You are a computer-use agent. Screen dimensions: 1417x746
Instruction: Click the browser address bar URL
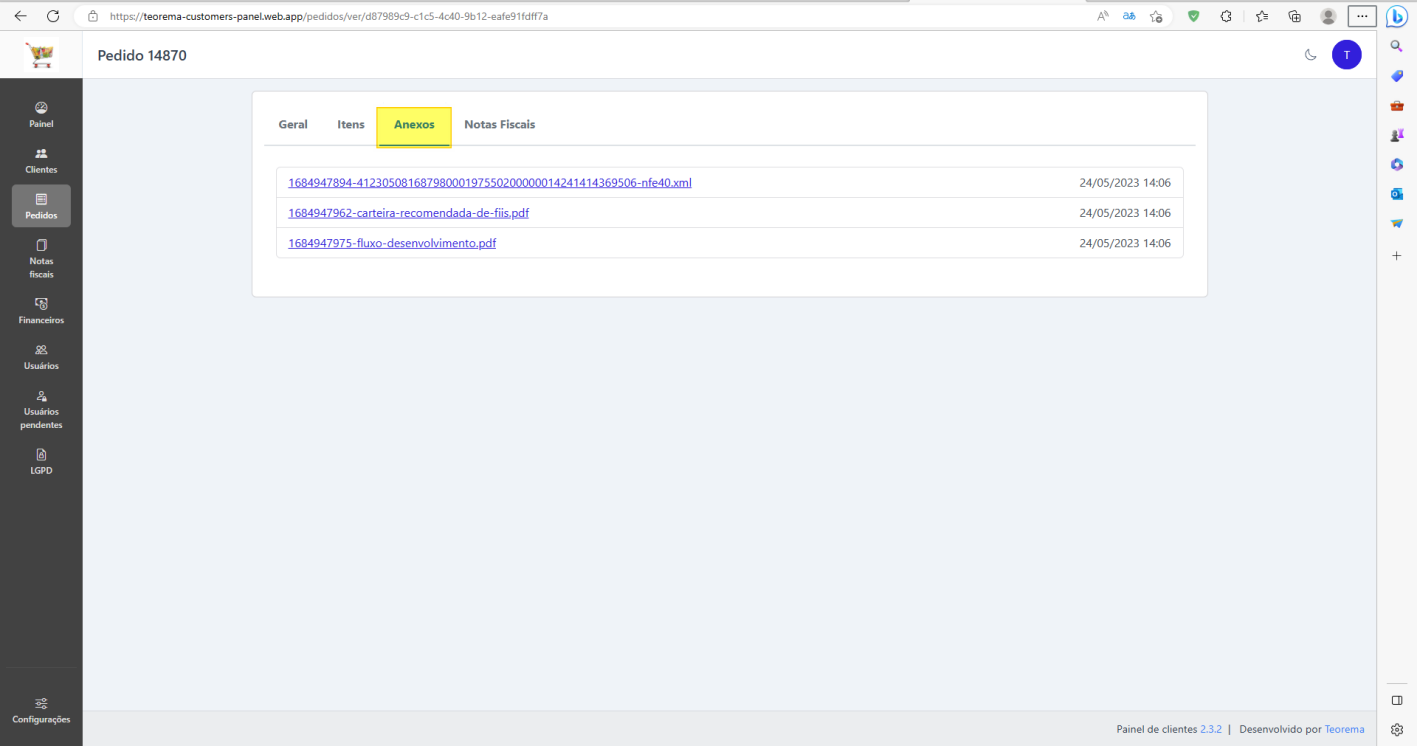(328, 16)
